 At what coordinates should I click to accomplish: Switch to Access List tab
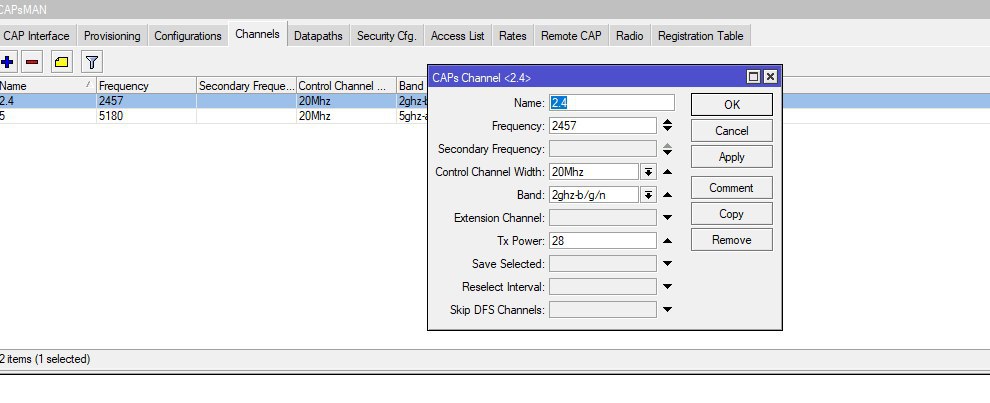(x=458, y=36)
